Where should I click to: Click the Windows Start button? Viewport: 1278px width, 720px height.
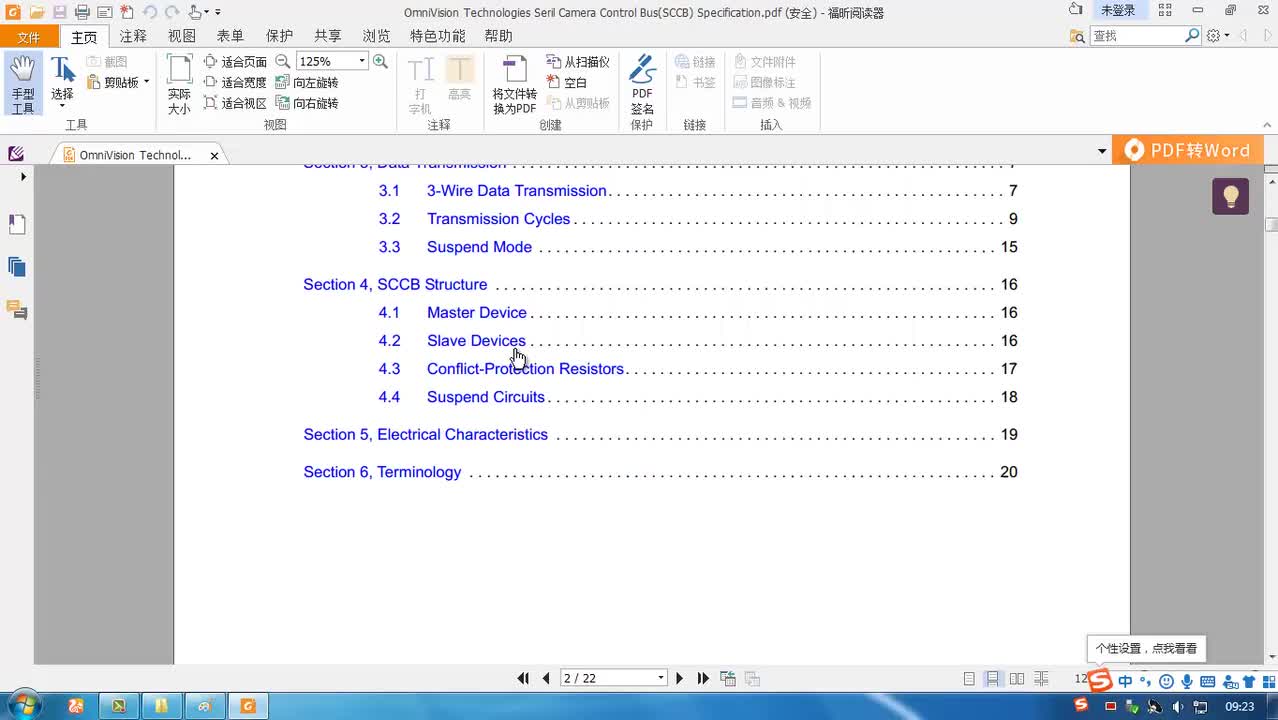22,705
